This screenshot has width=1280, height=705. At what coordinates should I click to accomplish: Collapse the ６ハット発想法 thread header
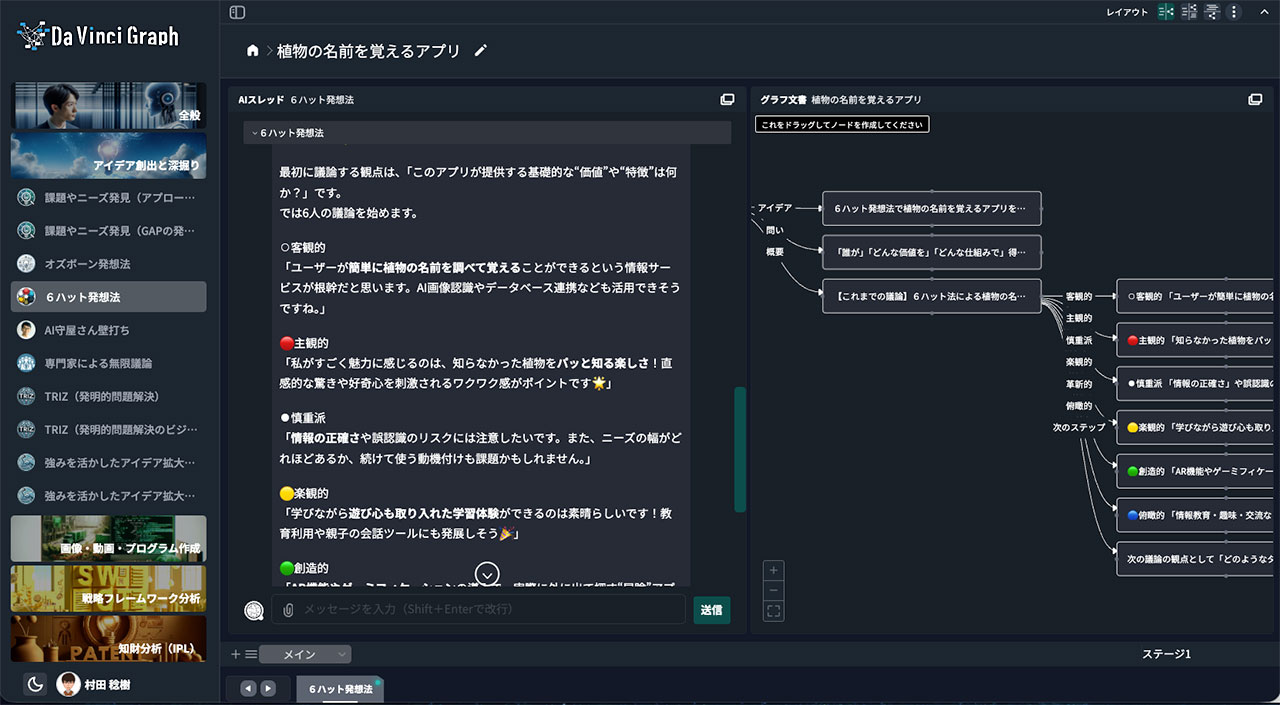(x=255, y=133)
